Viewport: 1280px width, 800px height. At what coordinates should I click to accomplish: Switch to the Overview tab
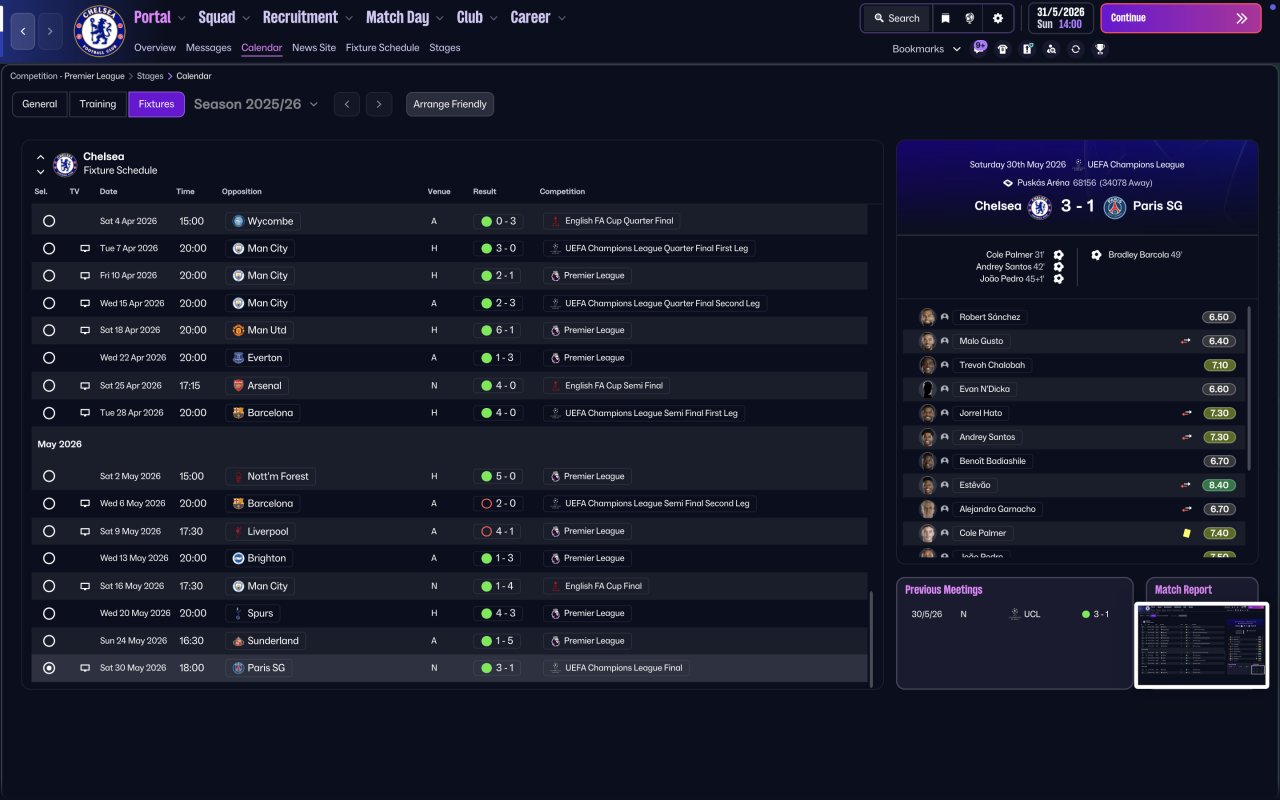tap(155, 48)
